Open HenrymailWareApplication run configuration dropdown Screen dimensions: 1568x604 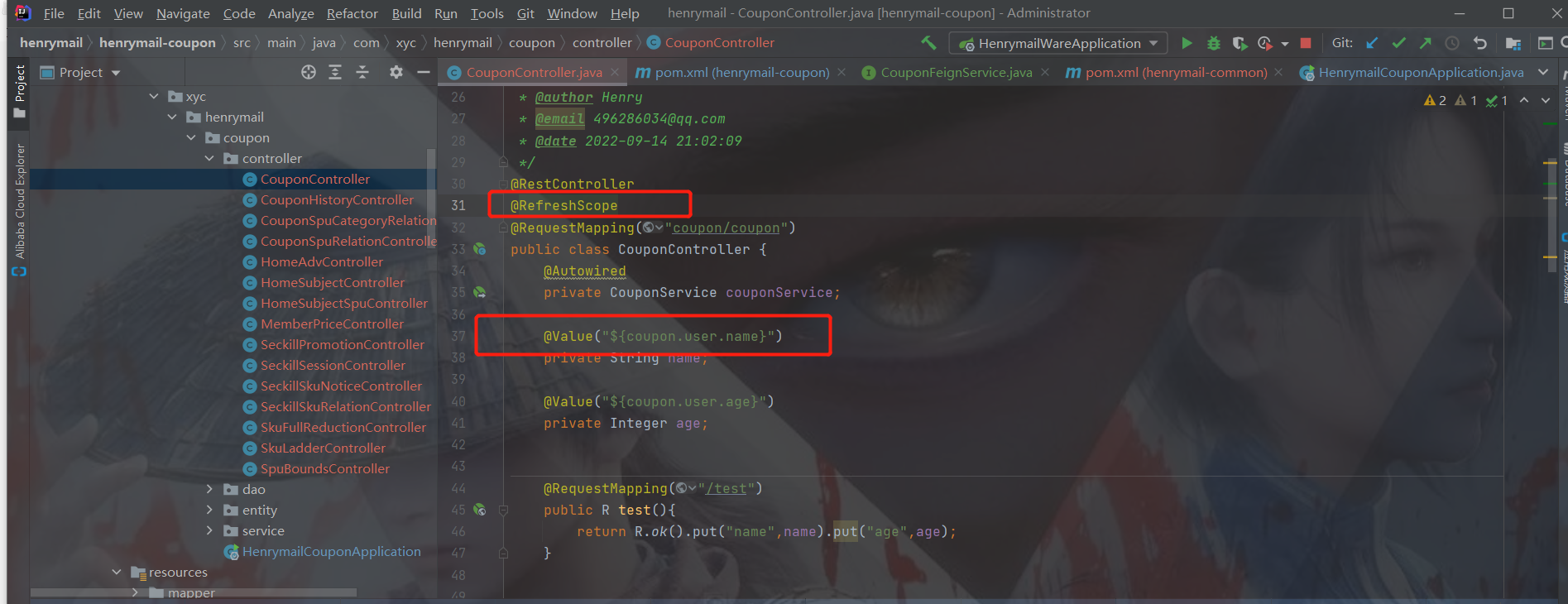click(1059, 43)
